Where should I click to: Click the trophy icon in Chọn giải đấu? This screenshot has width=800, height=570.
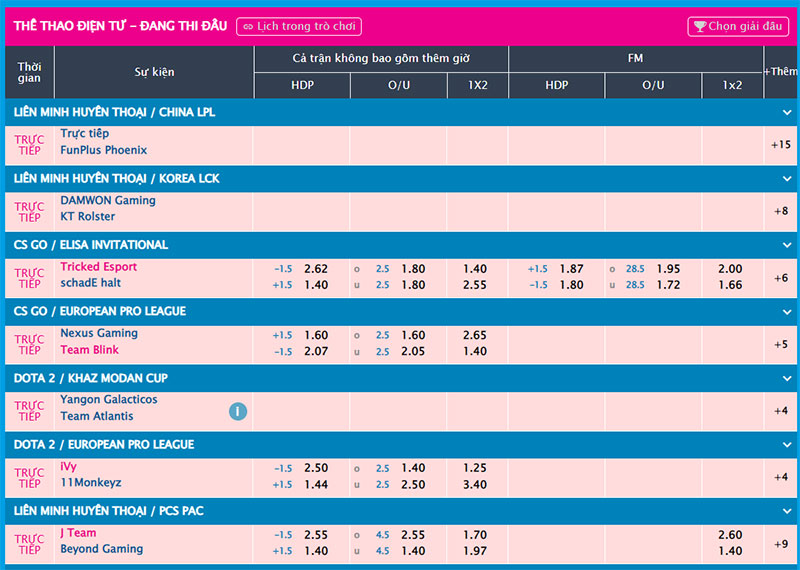[x=699, y=27]
